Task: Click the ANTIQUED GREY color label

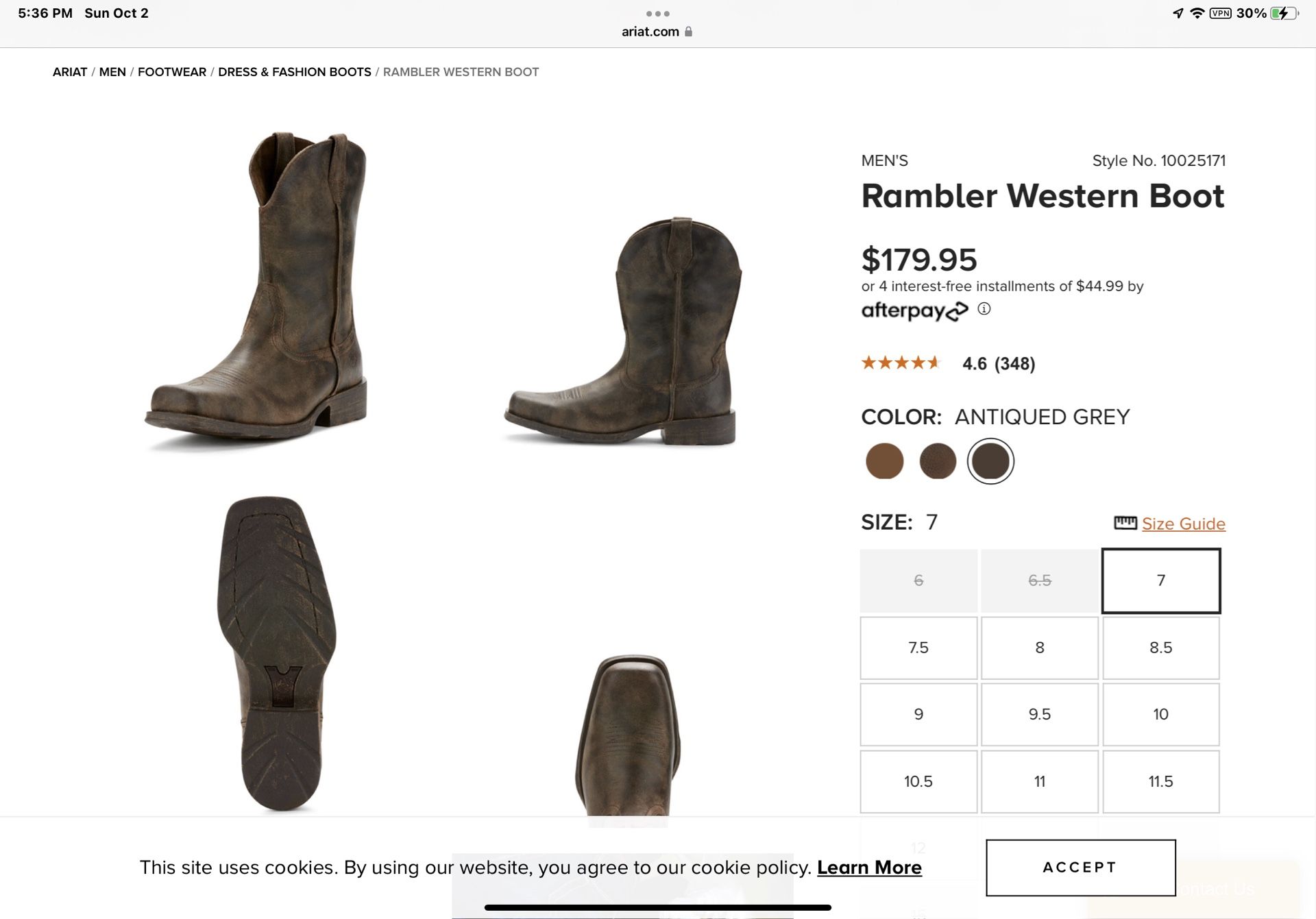Action: coord(1042,417)
